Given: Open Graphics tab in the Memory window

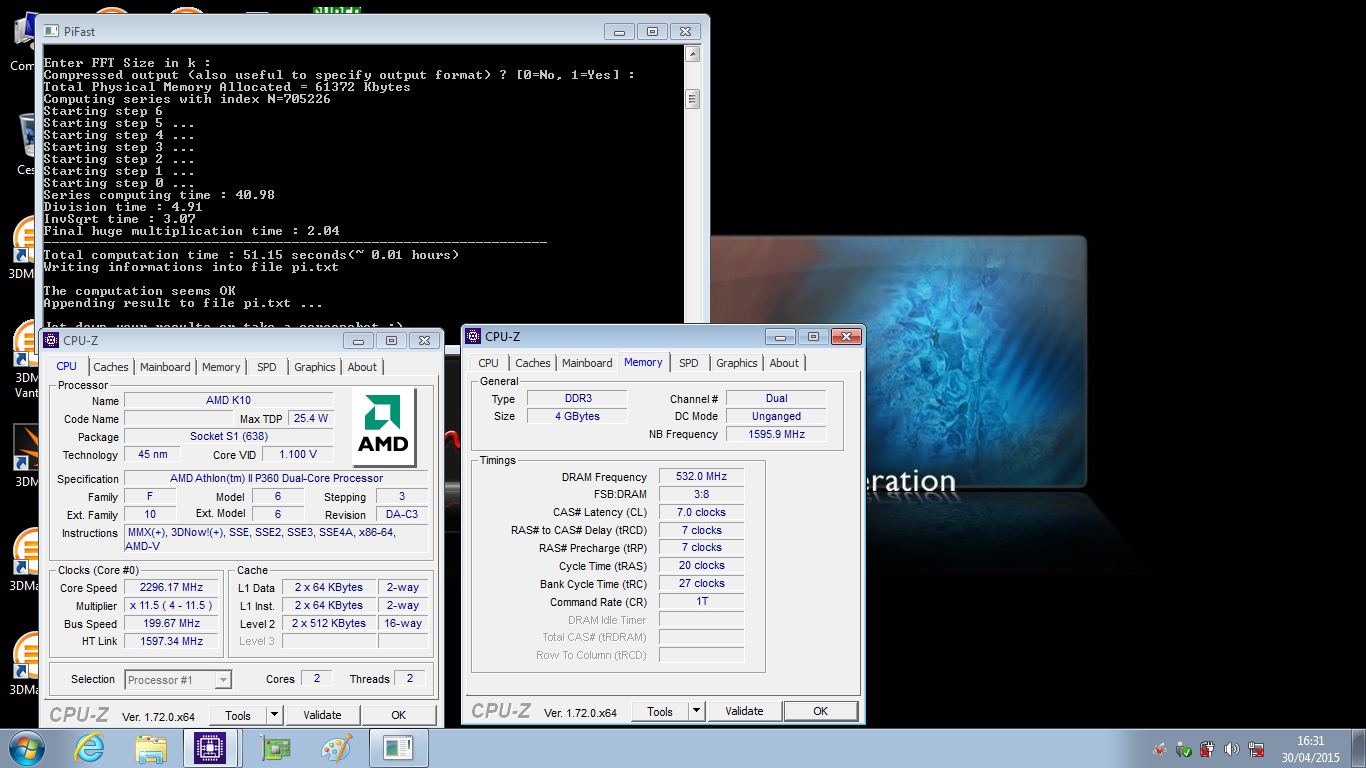Looking at the screenshot, I should (x=737, y=363).
